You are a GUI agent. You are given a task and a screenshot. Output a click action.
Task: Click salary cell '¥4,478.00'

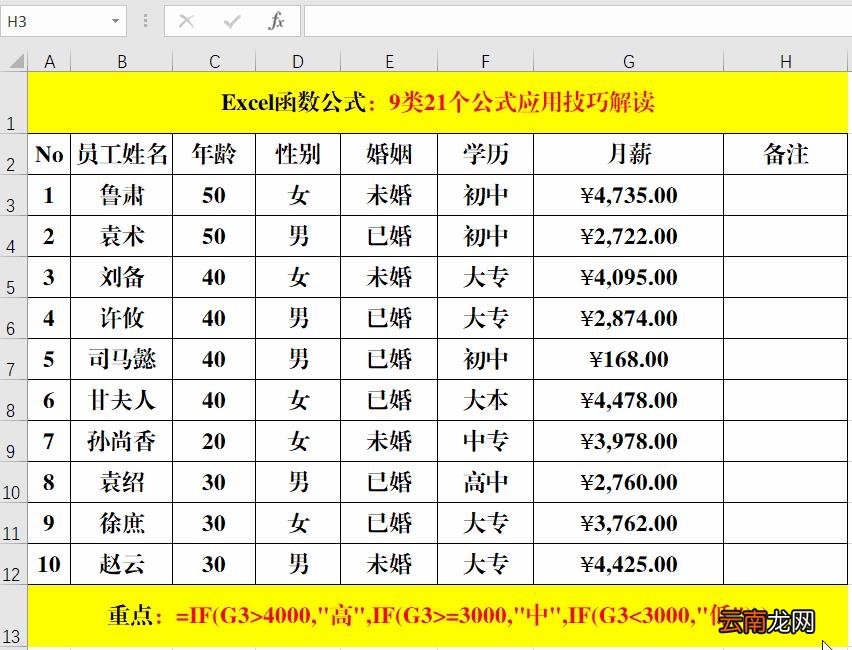coord(629,400)
